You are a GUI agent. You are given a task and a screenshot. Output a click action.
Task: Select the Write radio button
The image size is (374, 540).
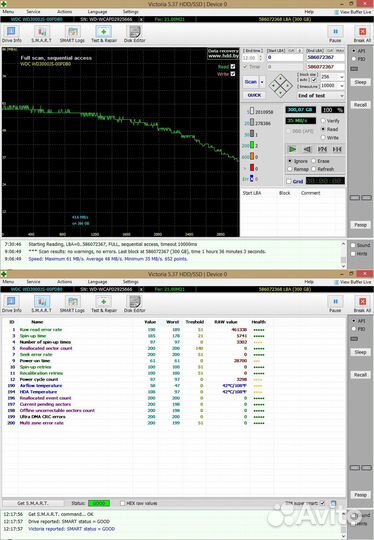click(323, 137)
